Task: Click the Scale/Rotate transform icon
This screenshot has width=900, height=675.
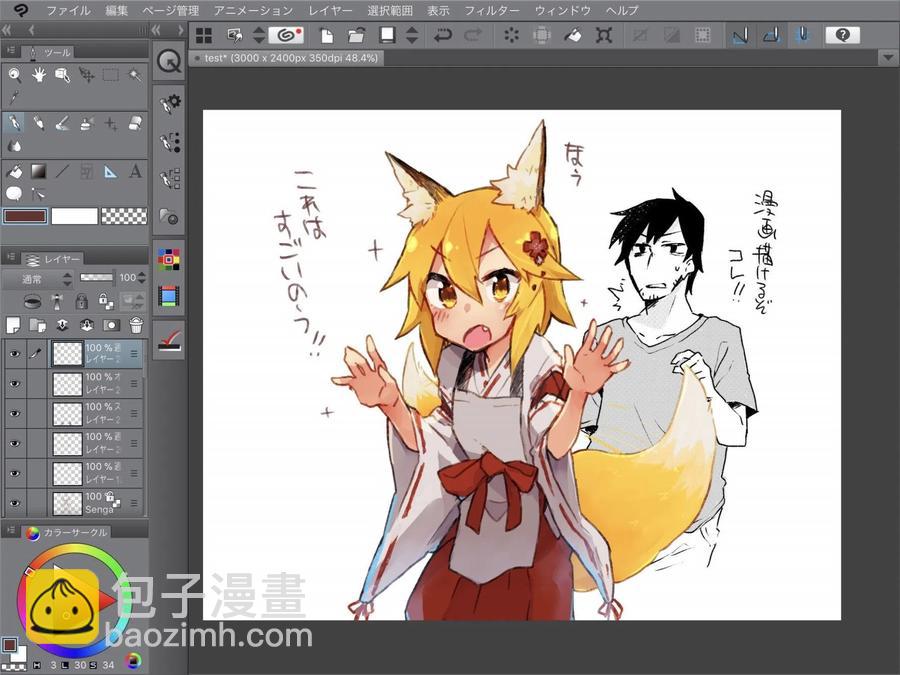Action: (x=603, y=36)
